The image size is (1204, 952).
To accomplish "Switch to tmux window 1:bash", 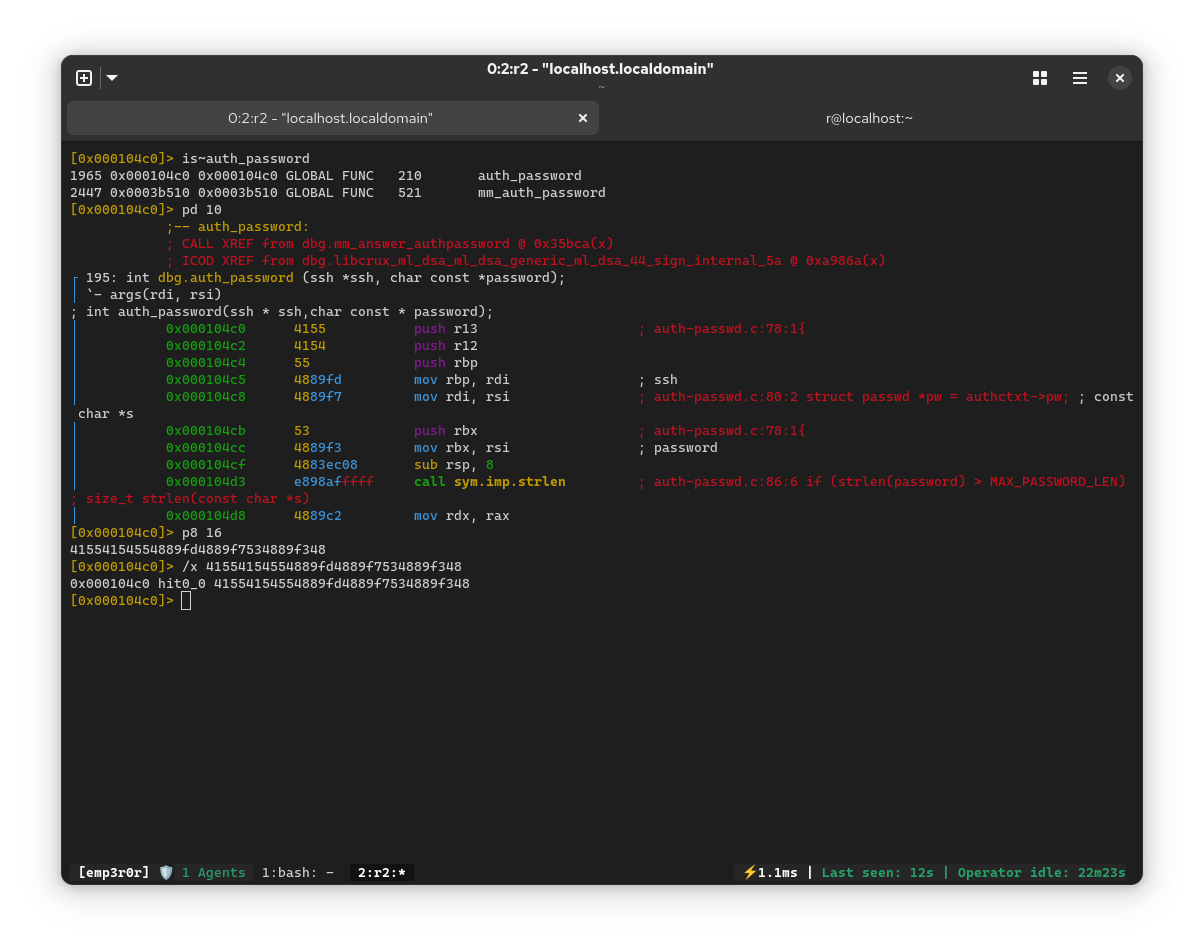I will coord(298,873).
